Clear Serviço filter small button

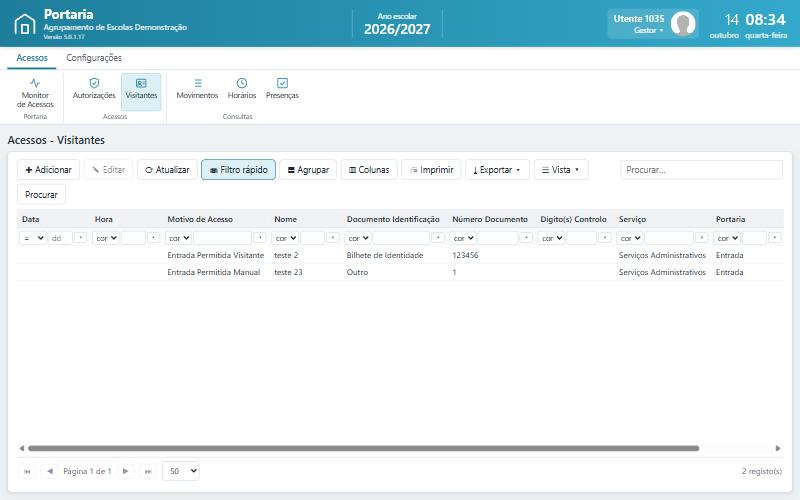(x=702, y=238)
